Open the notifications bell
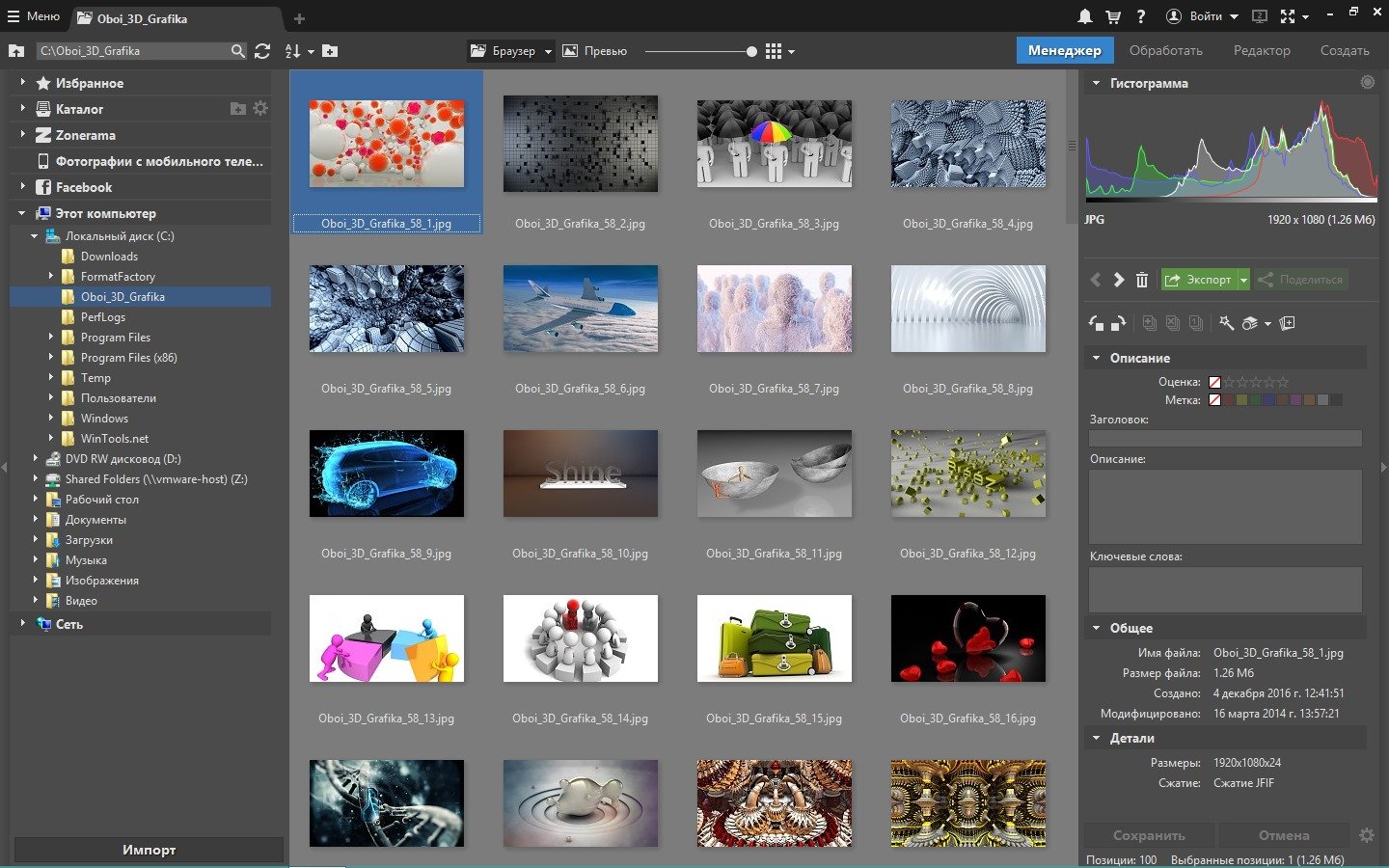 click(1085, 16)
